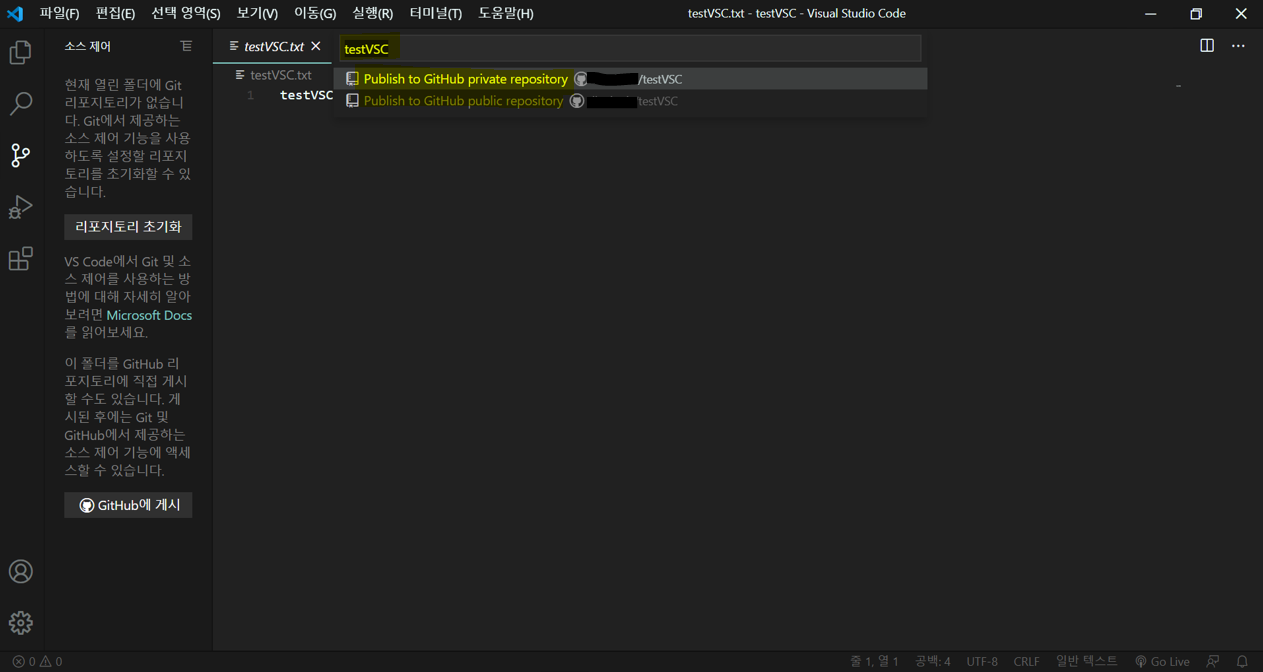Open the 선택 영역(S) menu
The height and width of the screenshot is (672, 1263).
pyautogui.click(x=186, y=13)
